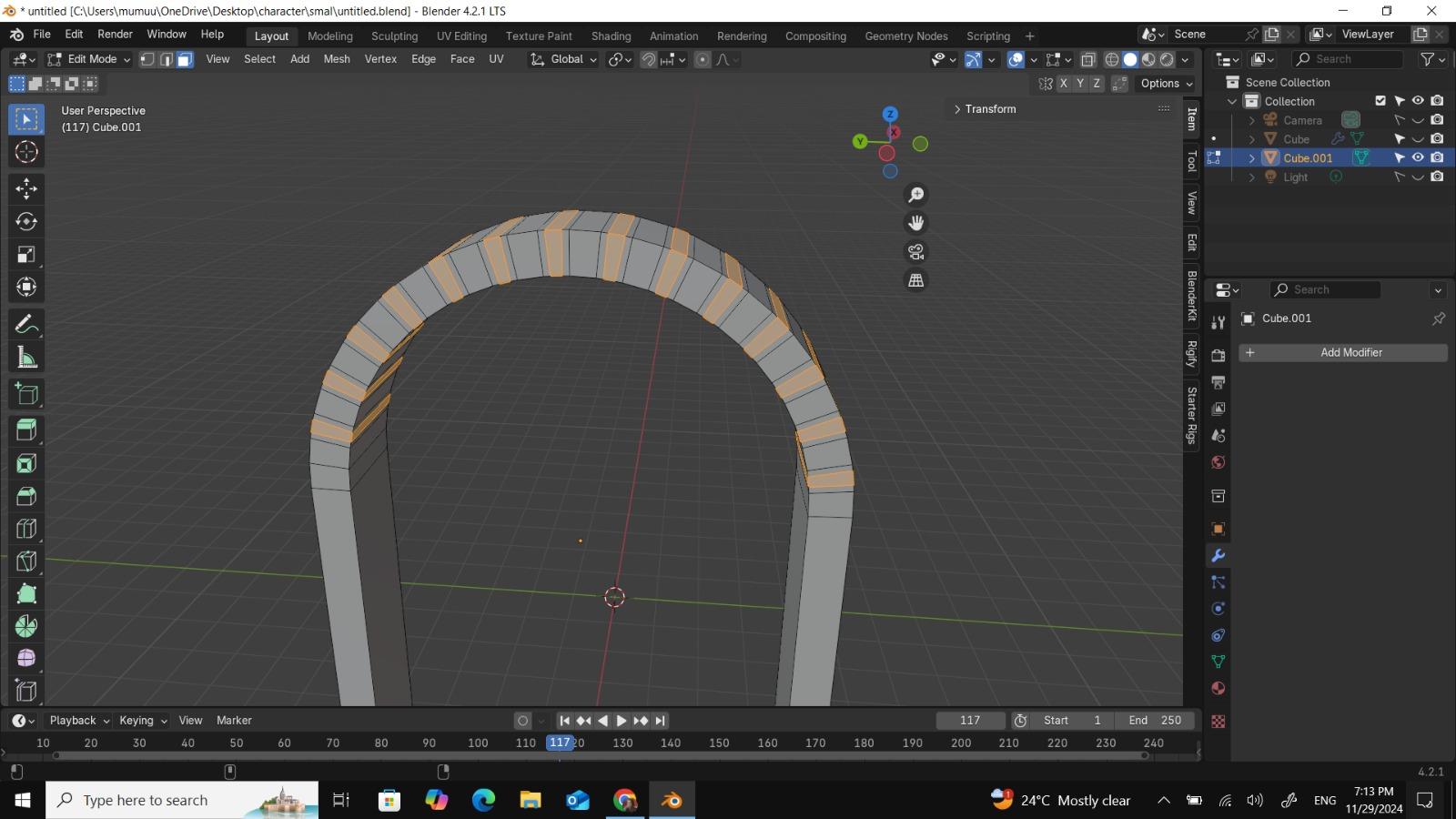Select the Measure tool
Image resolution: width=1456 pixels, height=819 pixels.
click(26, 358)
